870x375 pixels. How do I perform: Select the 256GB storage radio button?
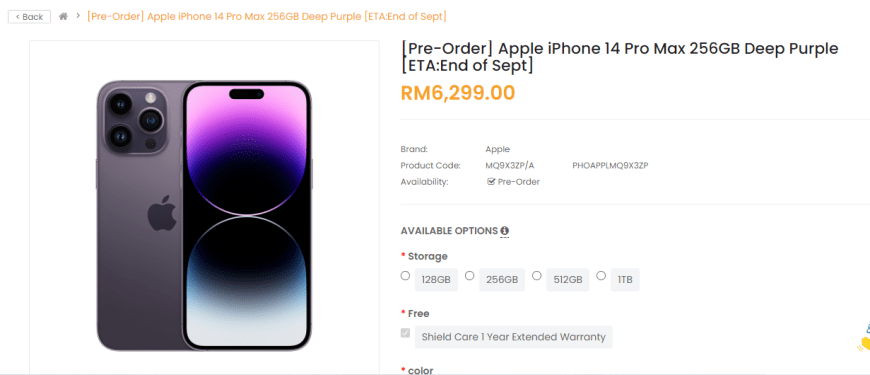click(x=469, y=275)
